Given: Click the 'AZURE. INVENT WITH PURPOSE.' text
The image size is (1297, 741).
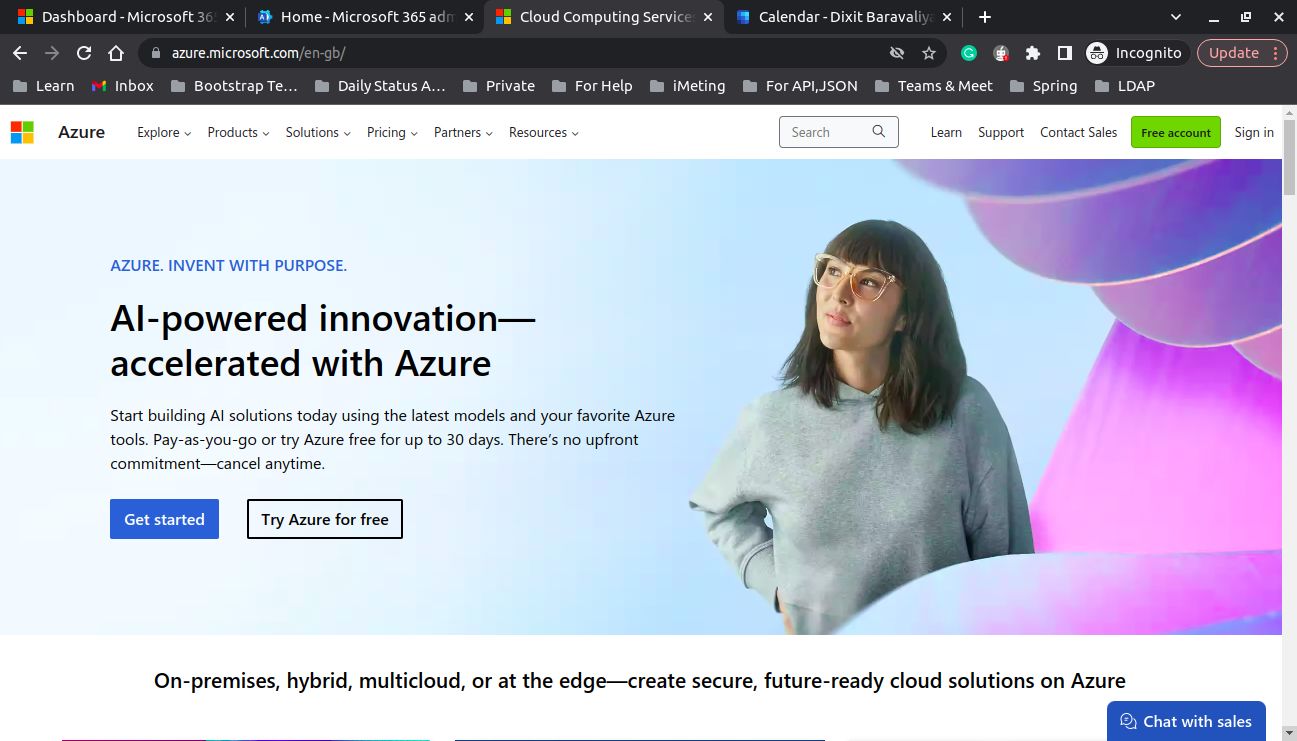Looking at the screenshot, I should click(228, 265).
